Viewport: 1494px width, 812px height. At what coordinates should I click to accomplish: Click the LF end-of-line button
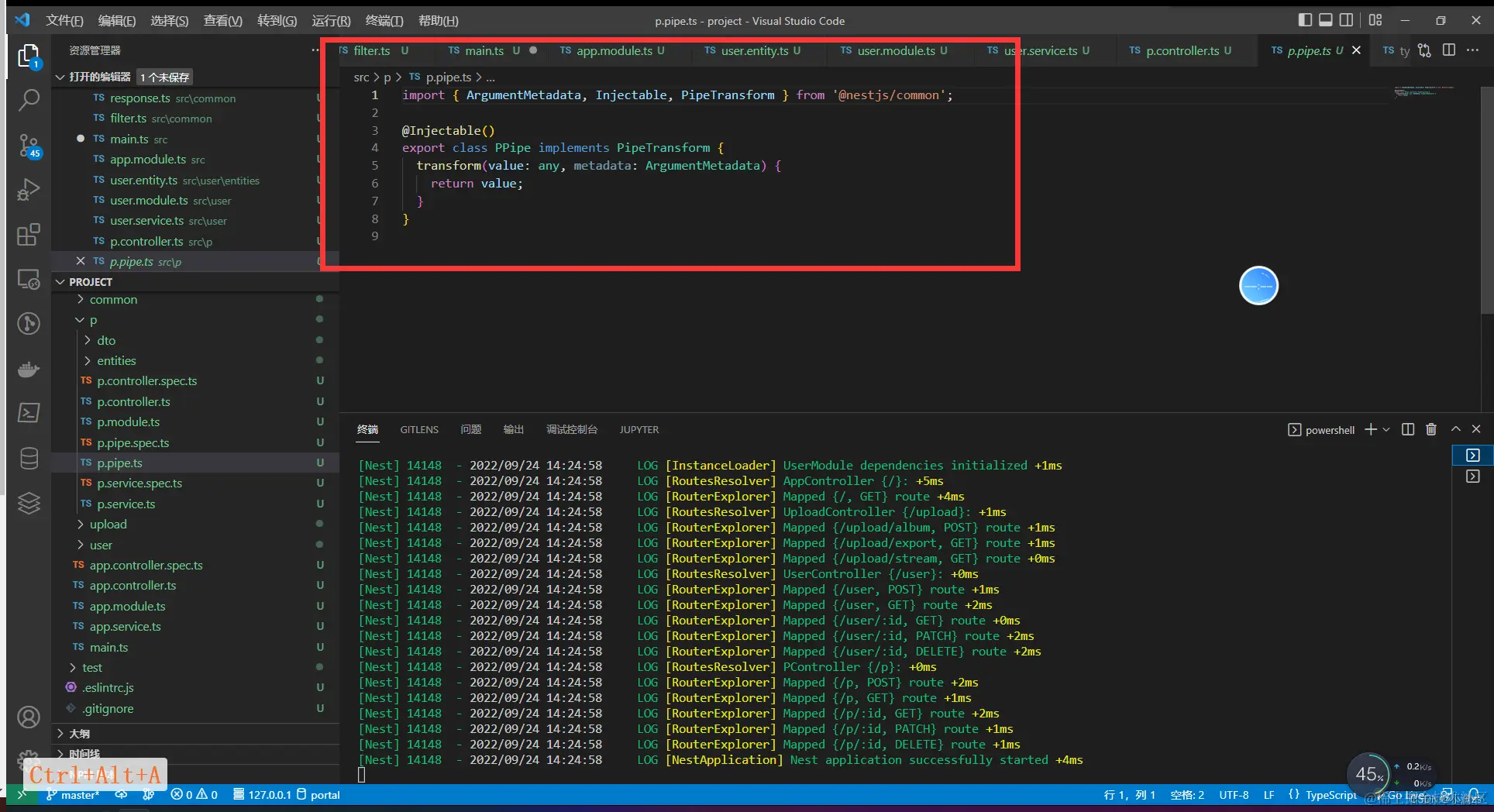coord(1269,795)
